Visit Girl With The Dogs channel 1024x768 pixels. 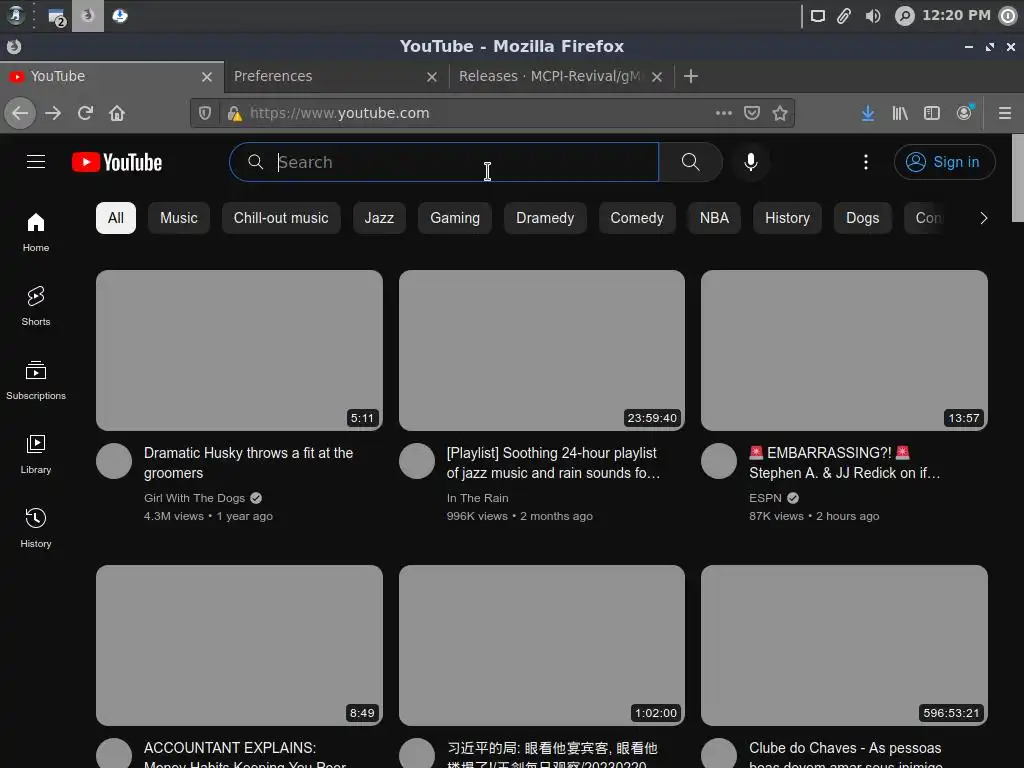pos(195,498)
